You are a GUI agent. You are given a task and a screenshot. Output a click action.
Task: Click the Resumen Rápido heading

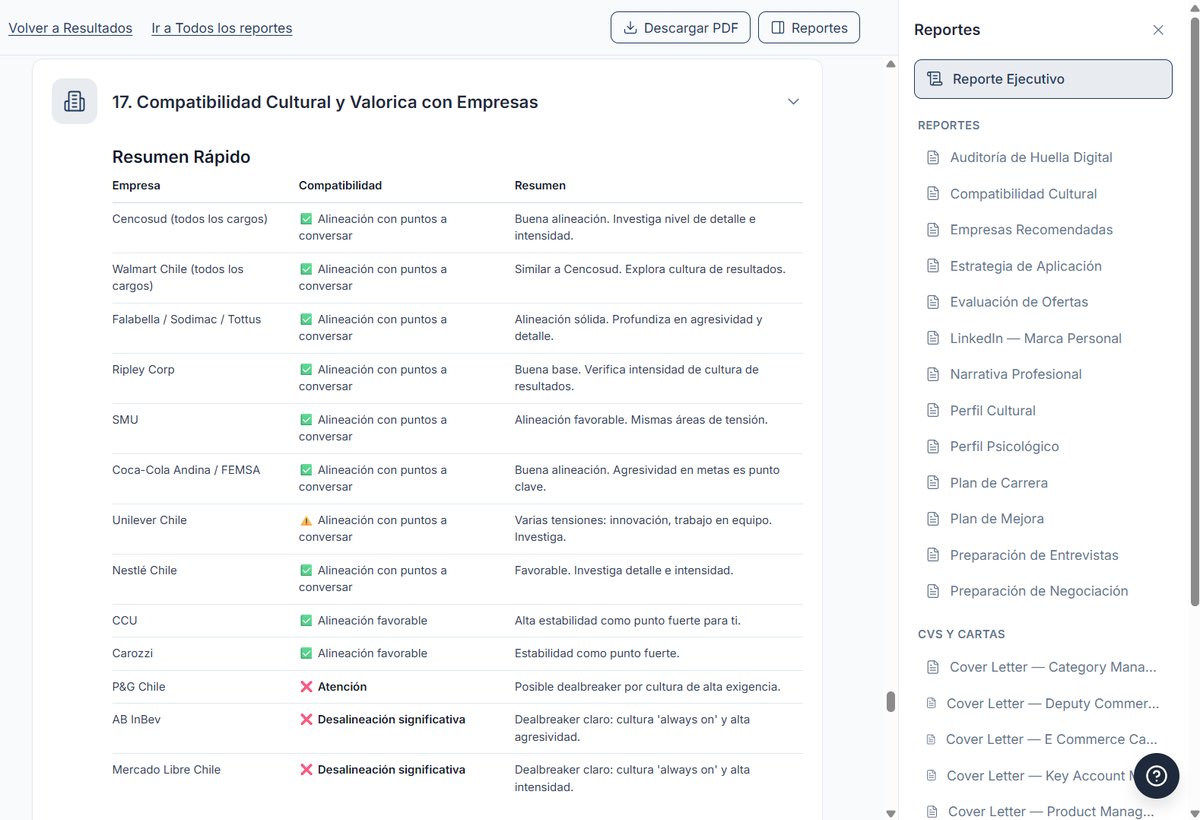coord(181,157)
